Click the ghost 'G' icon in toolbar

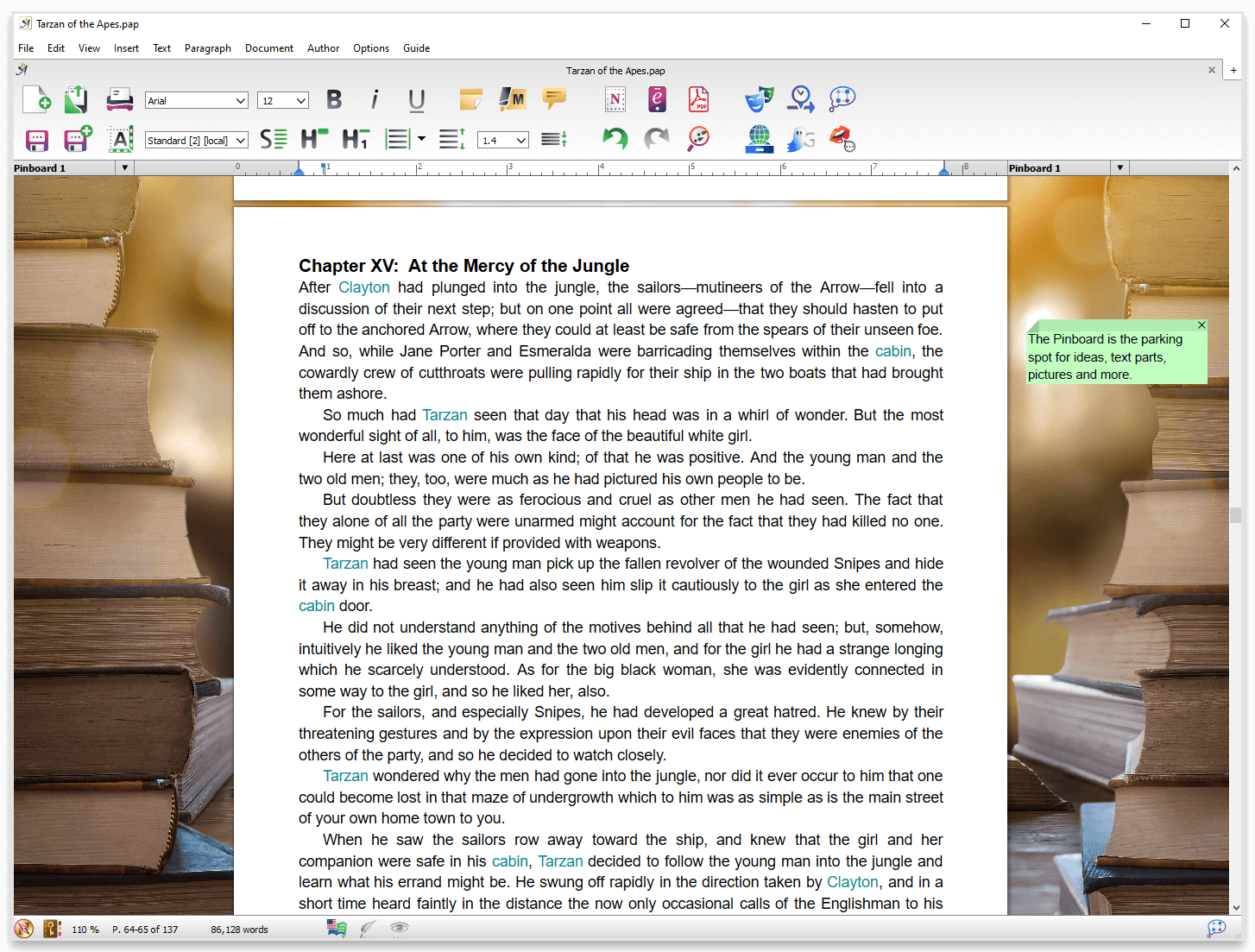pos(801,139)
